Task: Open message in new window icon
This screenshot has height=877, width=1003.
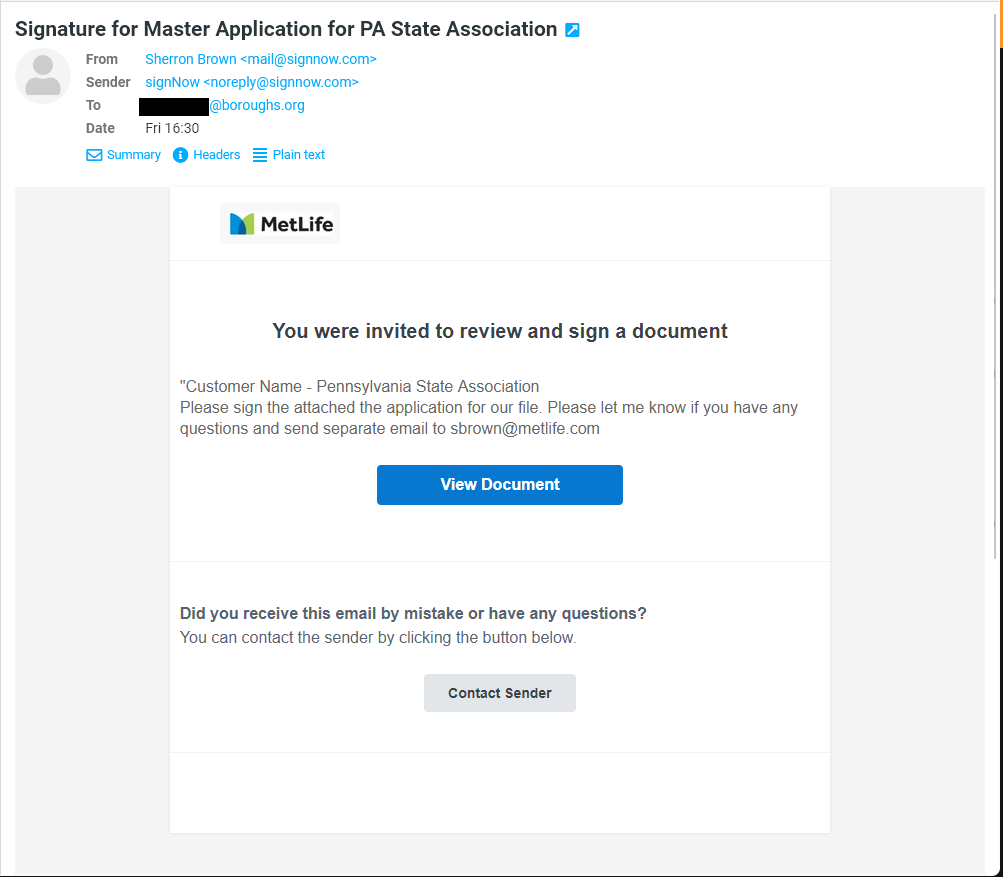Action: tap(573, 30)
